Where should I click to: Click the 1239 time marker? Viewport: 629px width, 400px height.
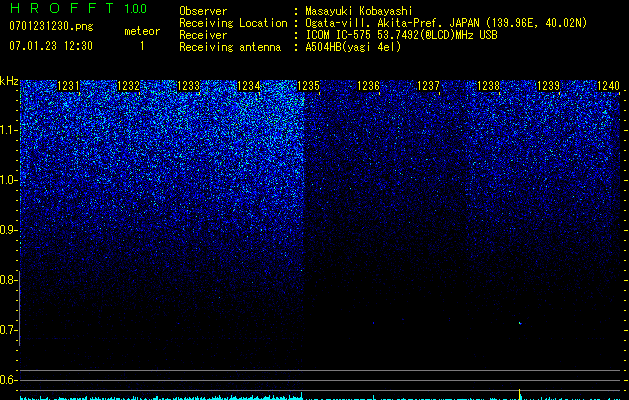pyautogui.click(x=548, y=86)
